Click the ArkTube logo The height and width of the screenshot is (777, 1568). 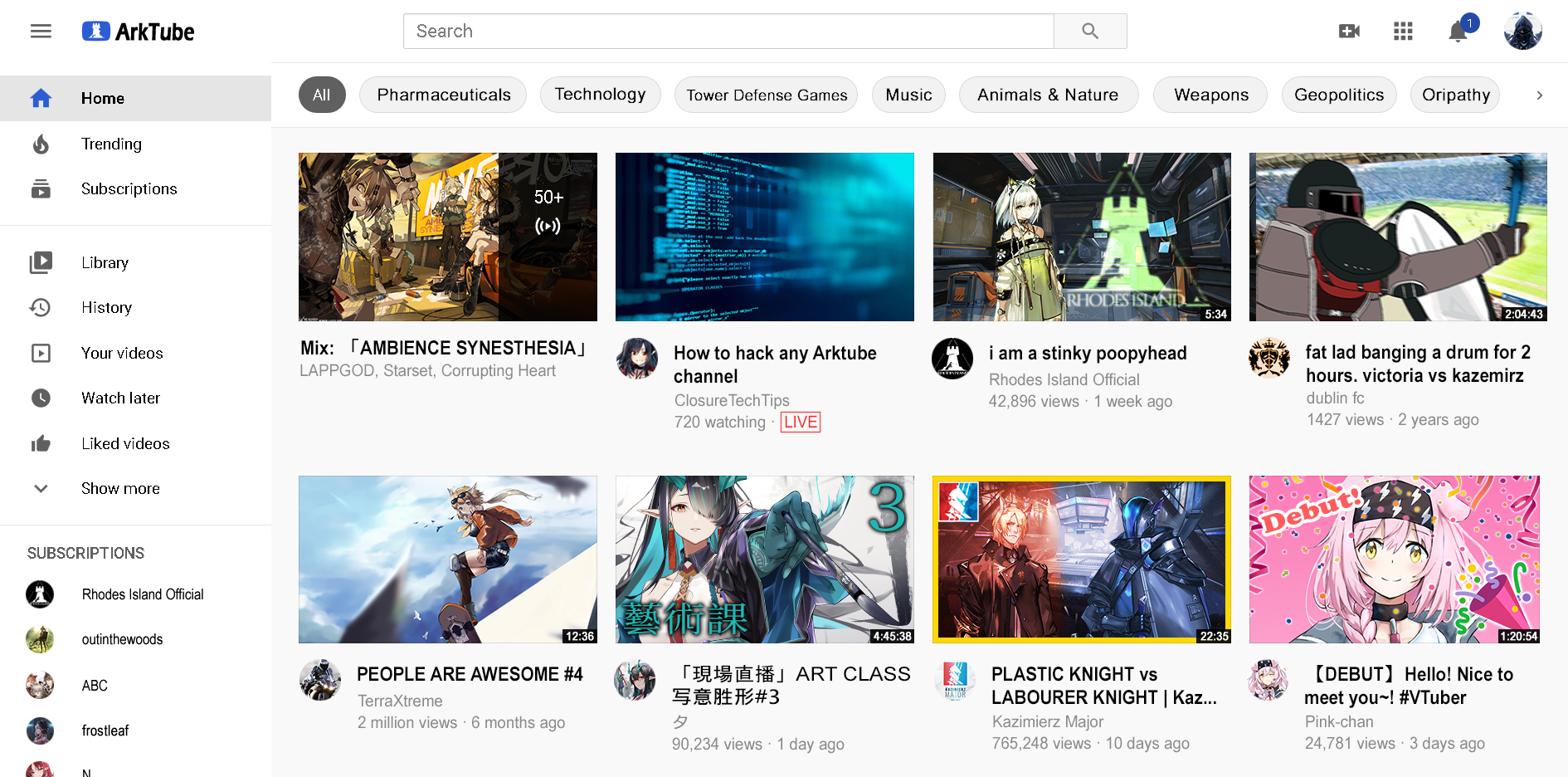(x=139, y=32)
